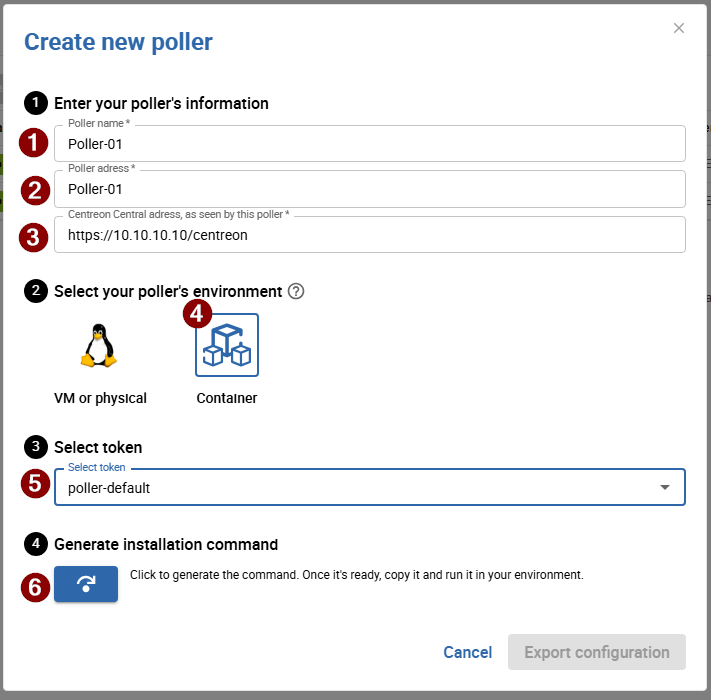The width and height of the screenshot is (711, 700).
Task: Click red annotation marker 3 beside Central address
Action: [34, 237]
